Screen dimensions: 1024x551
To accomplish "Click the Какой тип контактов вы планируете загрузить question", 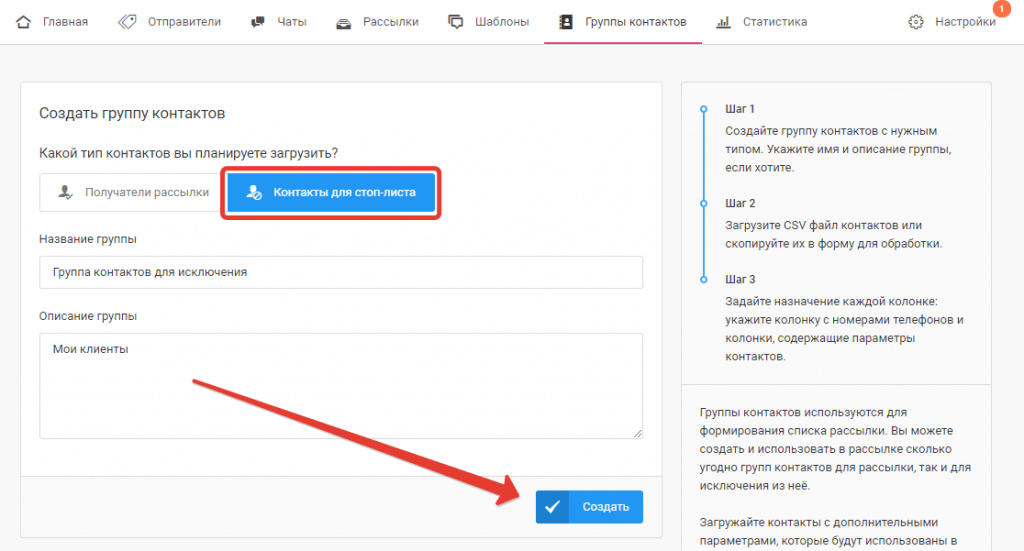I will (189, 153).
